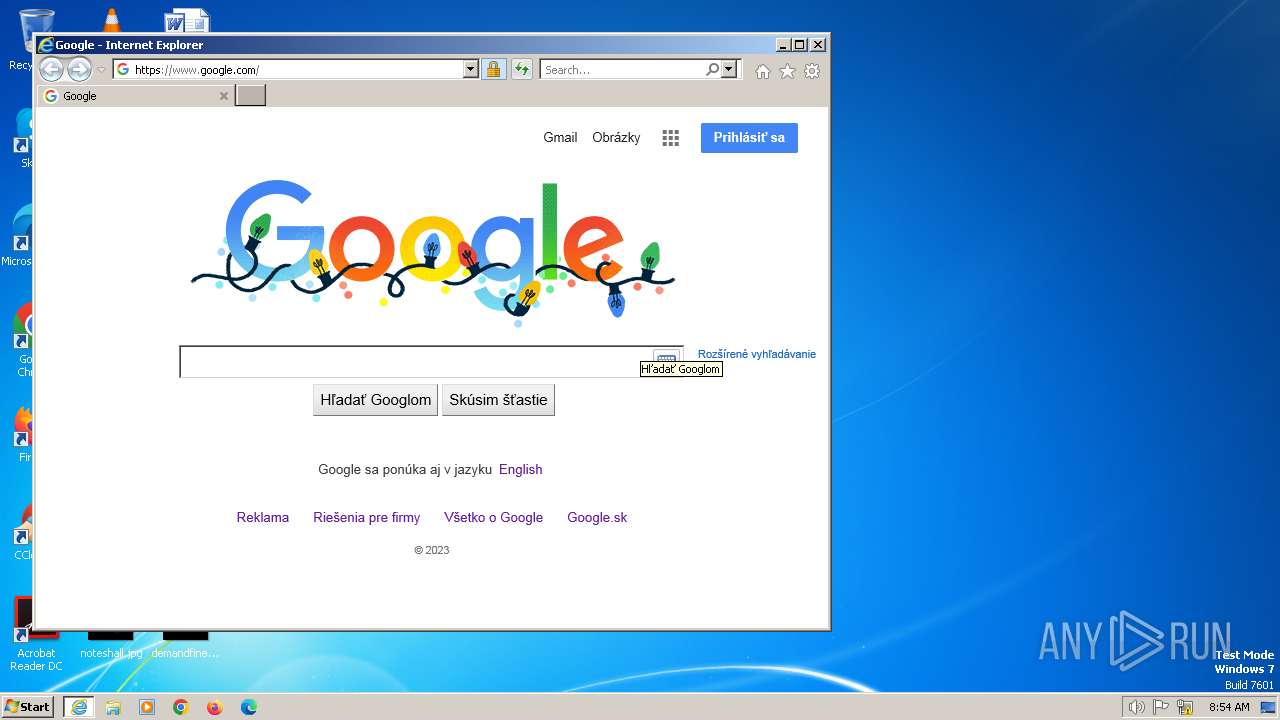
Task: Launch Firefox from the taskbar
Action: tap(215, 707)
